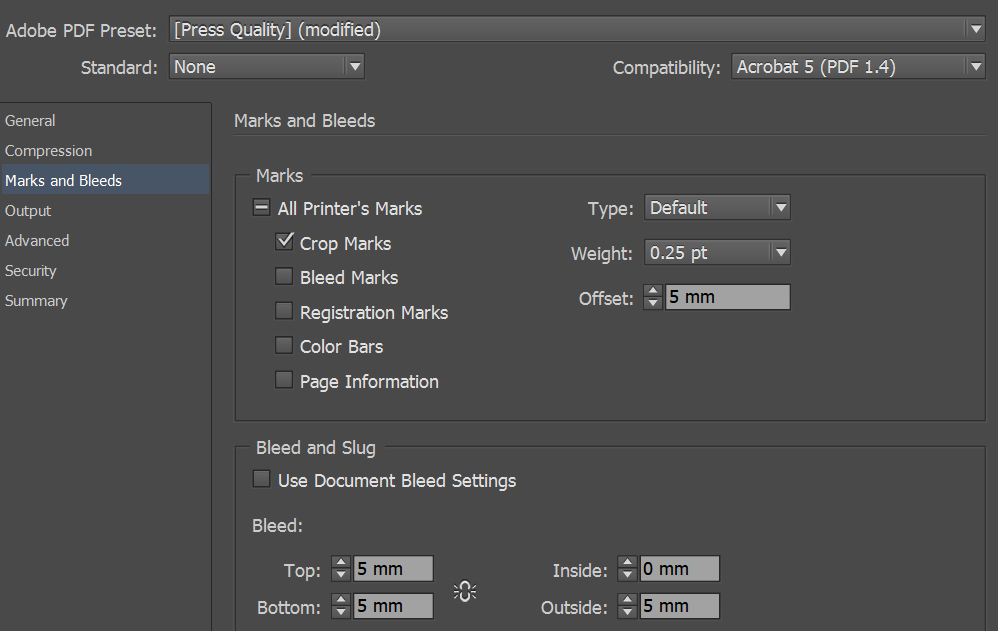Viewport: 998px width, 631px height.
Task: Switch to the Compression section
Action: point(49,151)
